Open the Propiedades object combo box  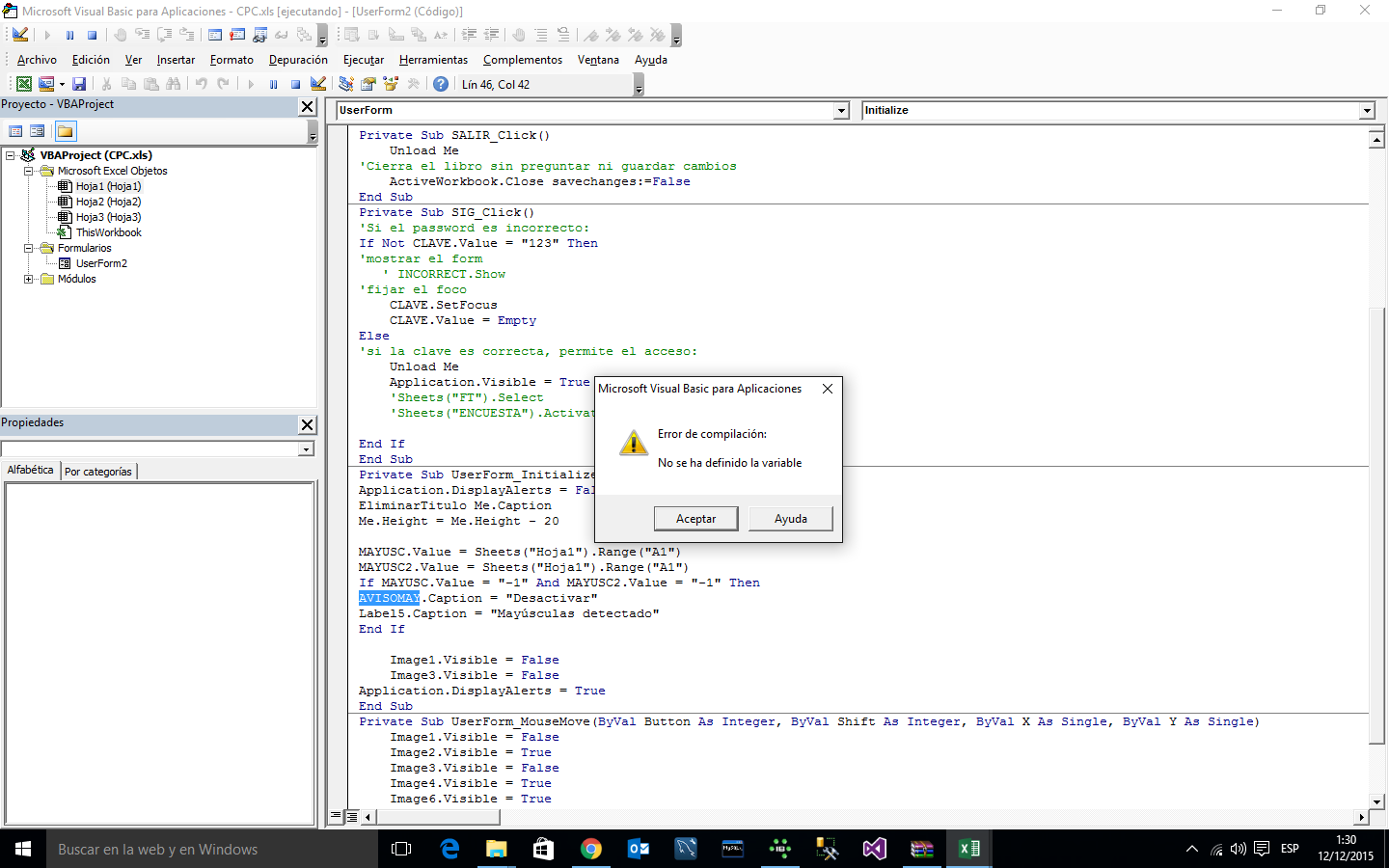pos(157,448)
